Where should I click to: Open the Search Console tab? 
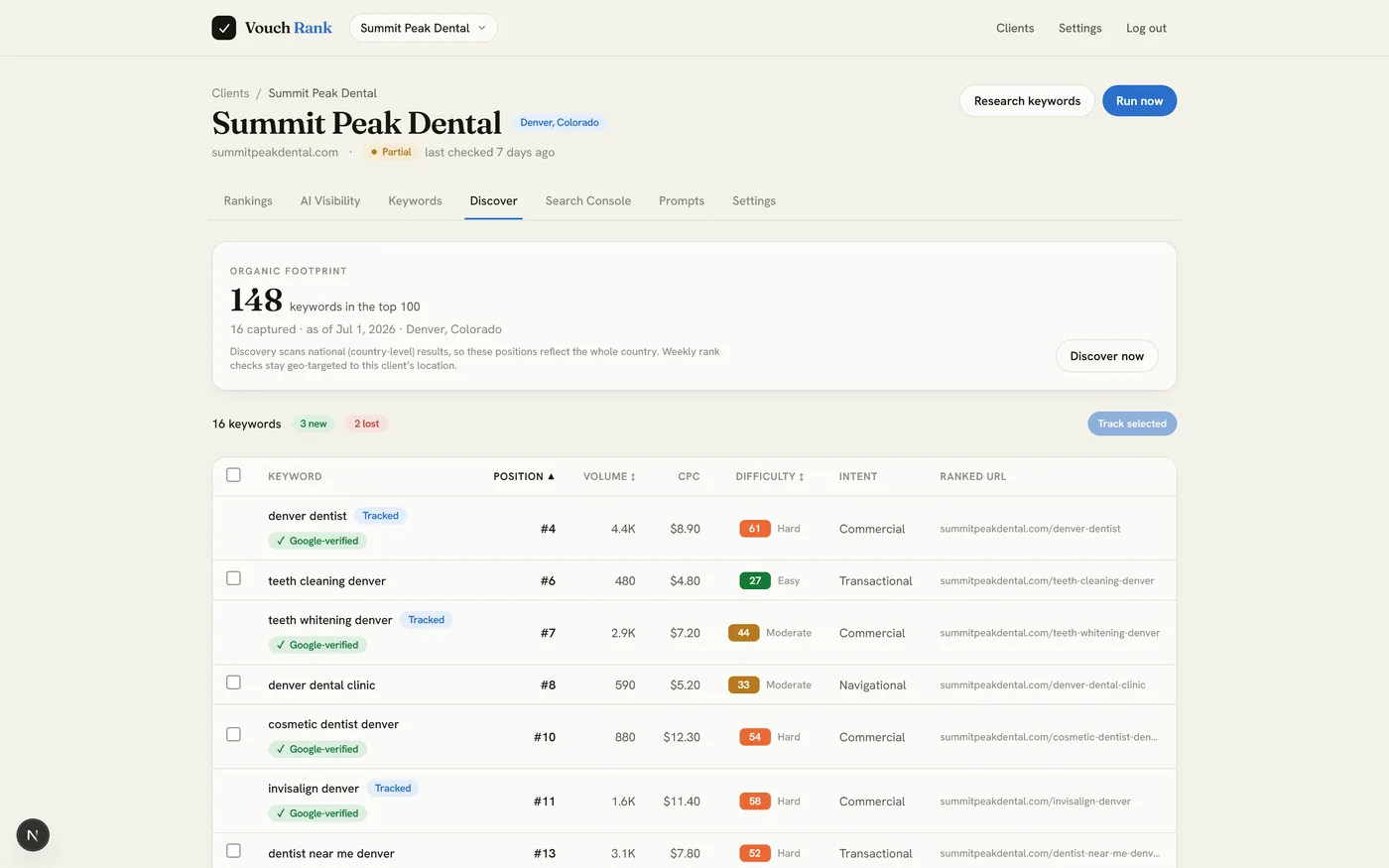pos(588,200)
